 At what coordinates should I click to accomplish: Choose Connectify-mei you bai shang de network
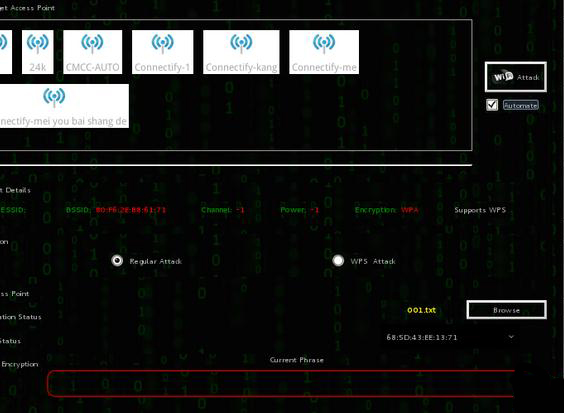coord(64,106)
